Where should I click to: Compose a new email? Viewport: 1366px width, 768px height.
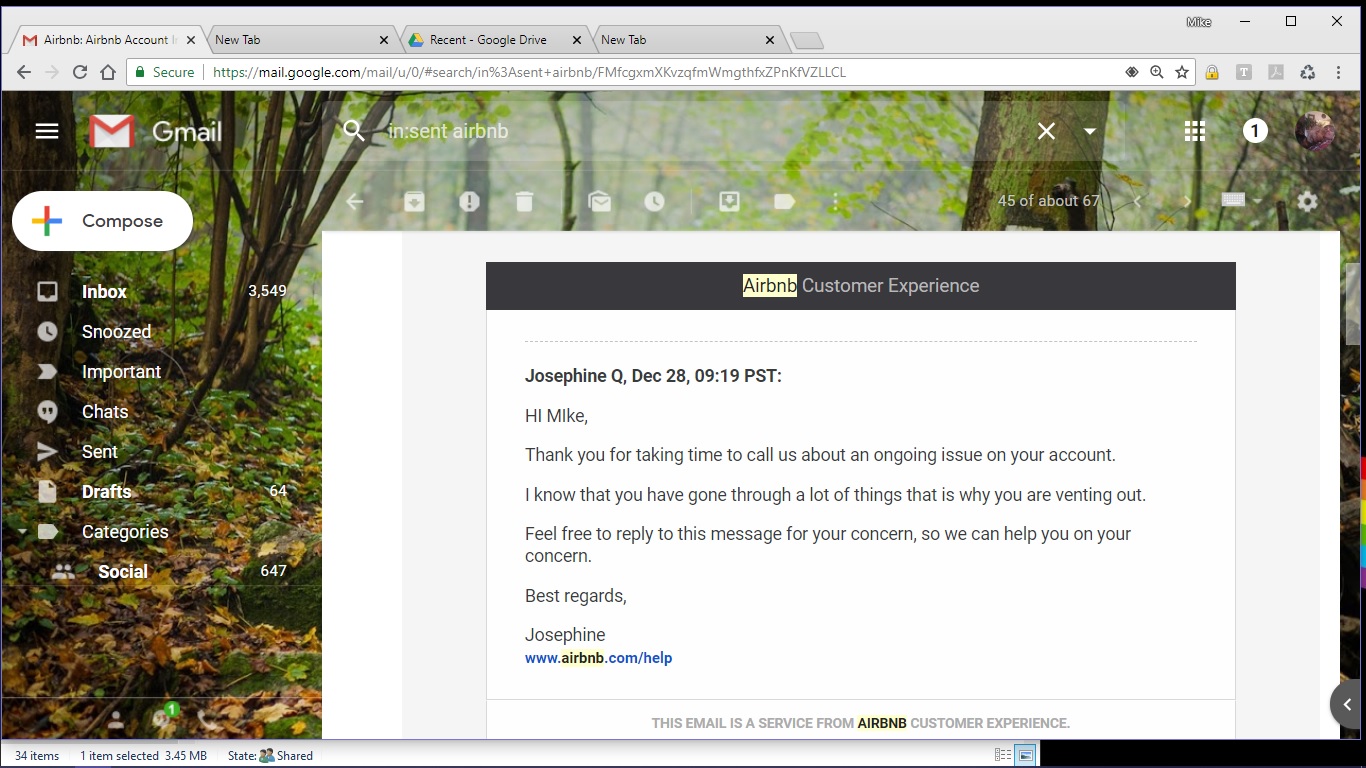point(102,221)
